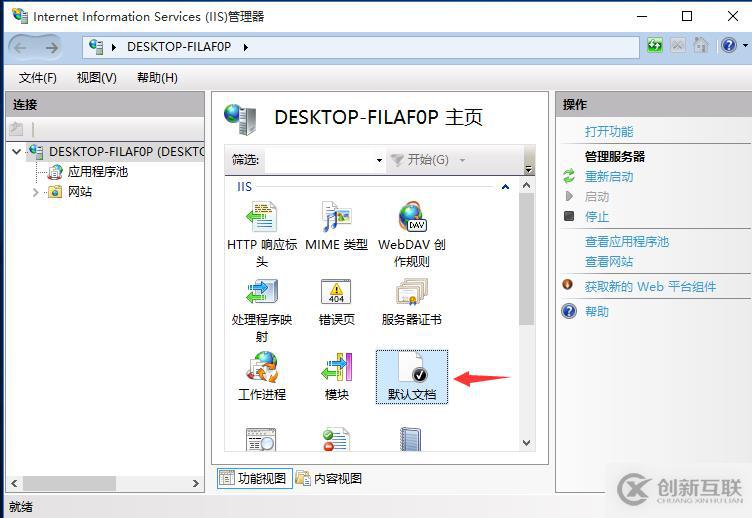Open the 工作进程 feature icon
Viewport: 752px width, 518px height.
point(262,367)
